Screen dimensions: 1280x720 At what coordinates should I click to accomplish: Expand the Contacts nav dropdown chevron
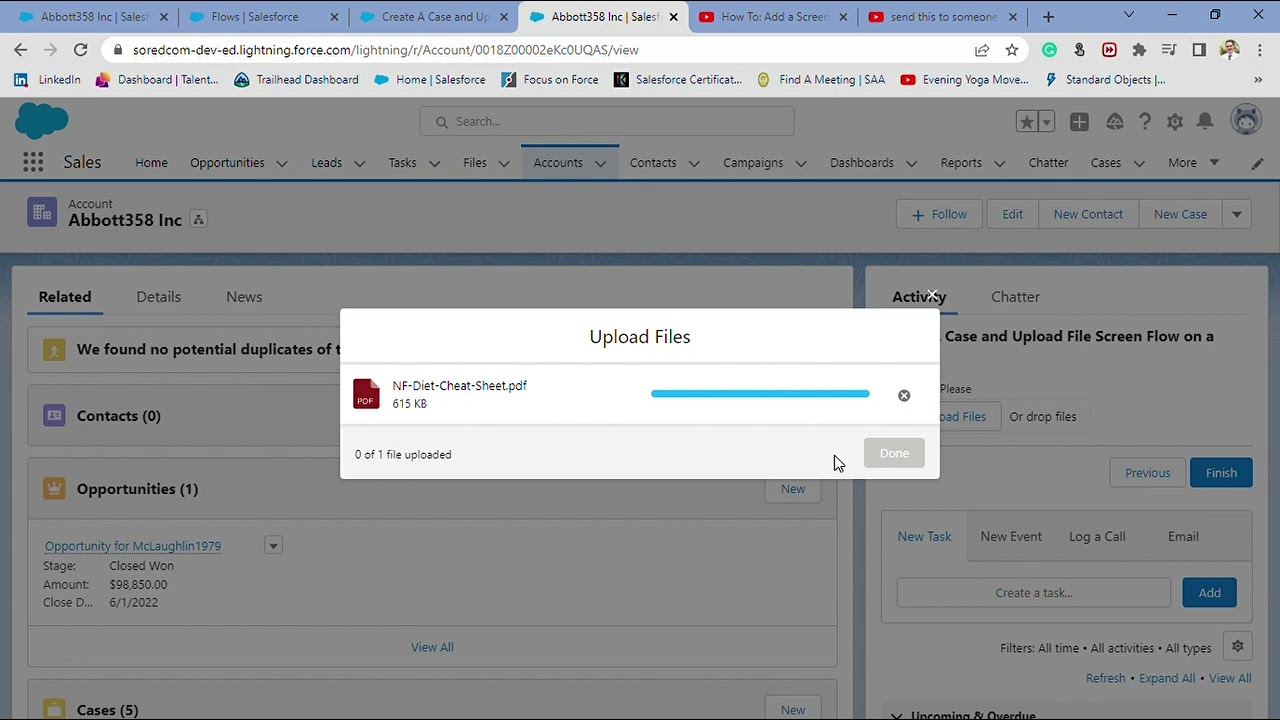pos(694,163)
